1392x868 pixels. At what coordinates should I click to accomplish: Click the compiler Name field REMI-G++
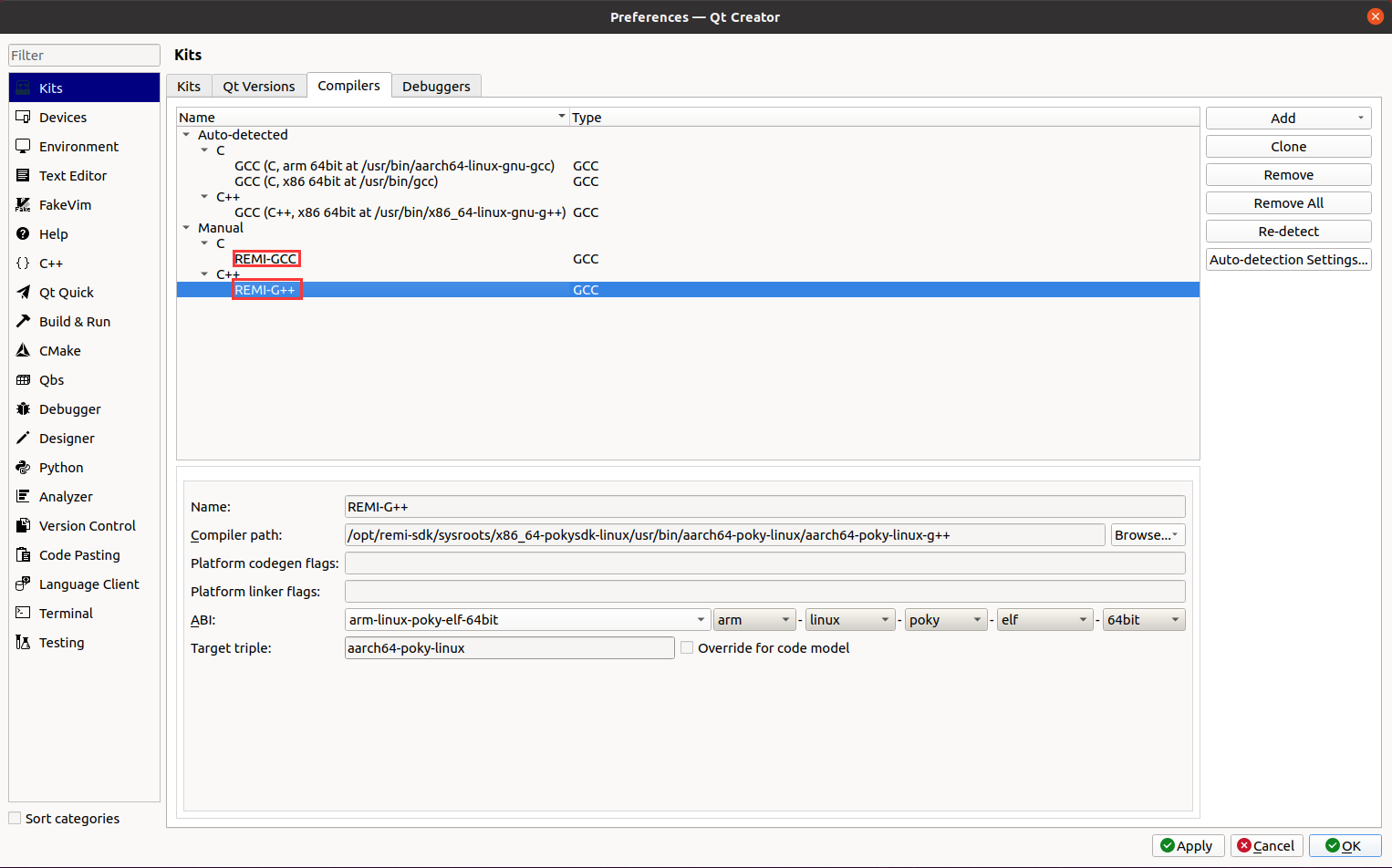tap(765, 507)
